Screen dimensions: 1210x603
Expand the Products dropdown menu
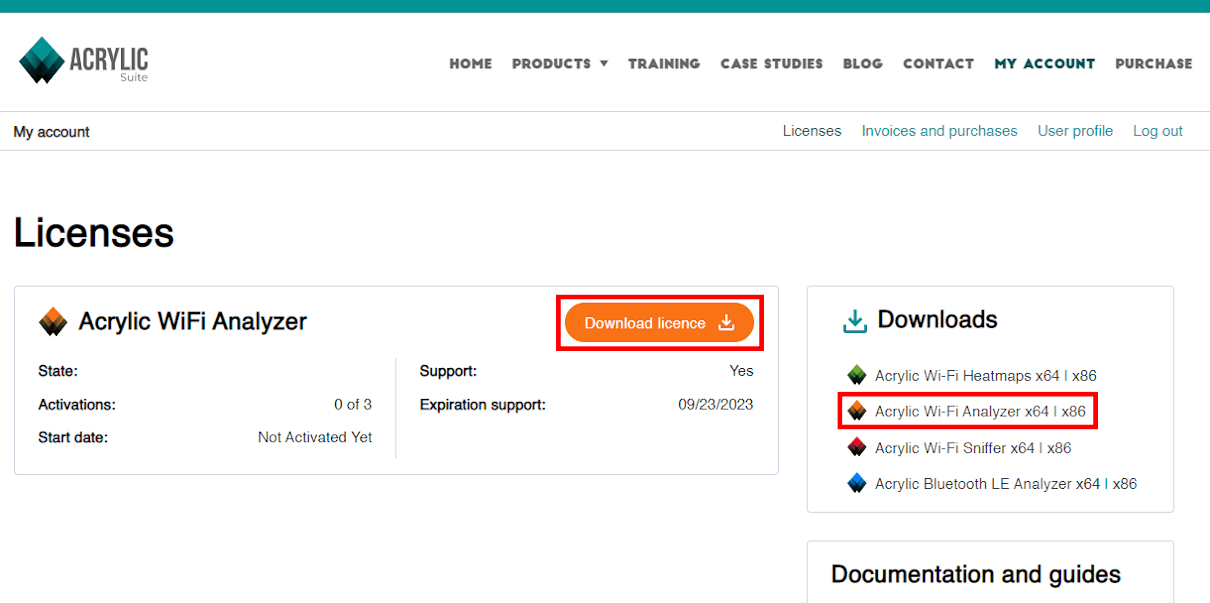[x=560, y=63]
